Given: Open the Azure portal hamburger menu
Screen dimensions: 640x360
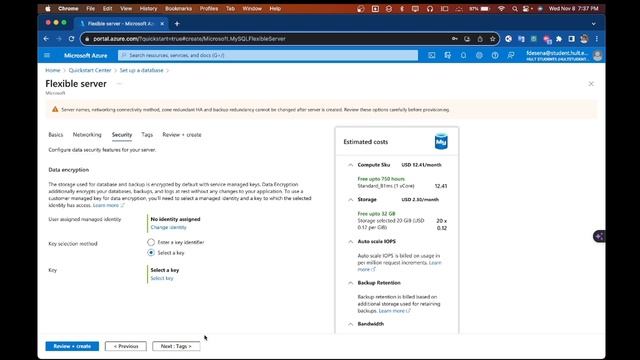Looking at the screenshot, I should 47,55.
